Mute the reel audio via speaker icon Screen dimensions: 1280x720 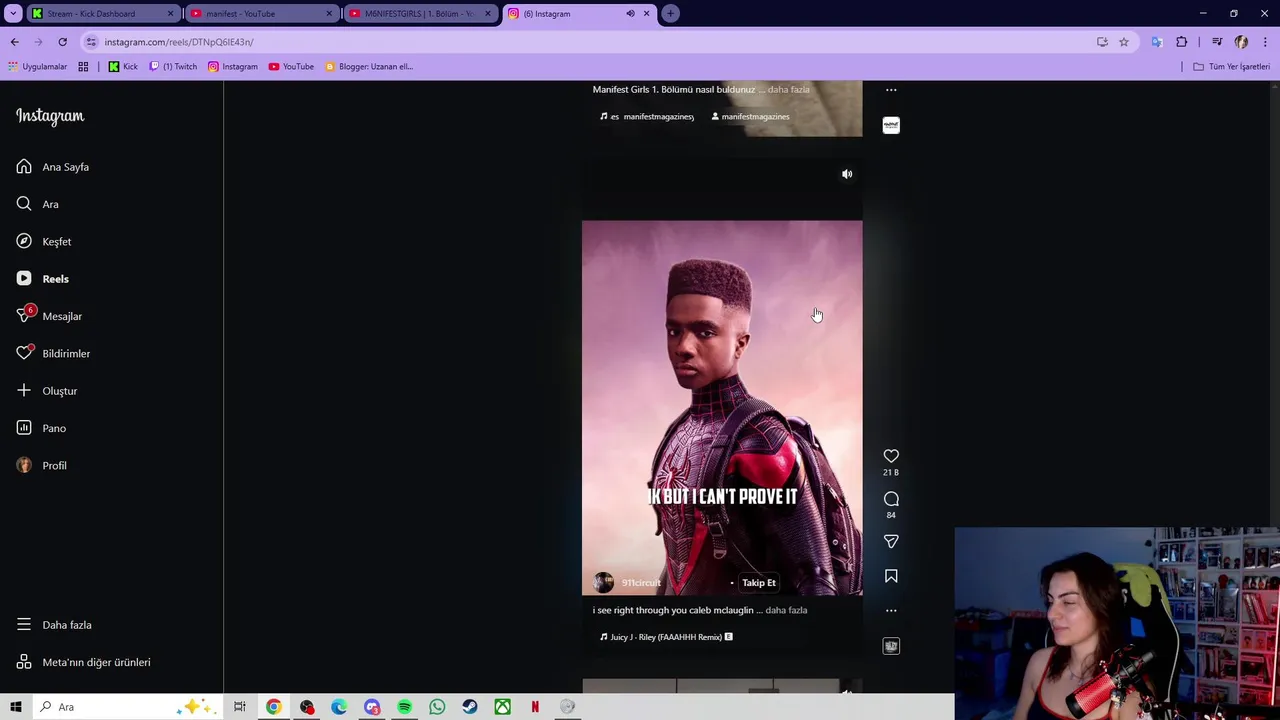[x=847, y=174]
